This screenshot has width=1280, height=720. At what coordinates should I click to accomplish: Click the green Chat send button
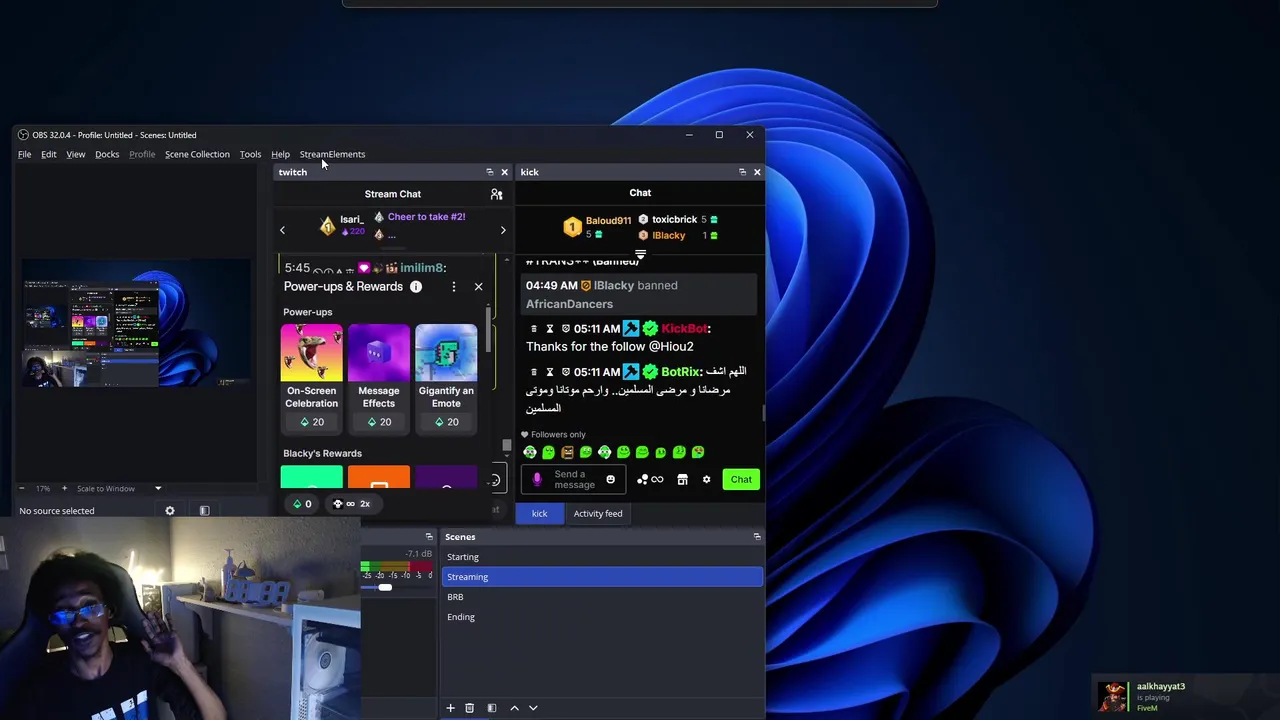[741, 479]
